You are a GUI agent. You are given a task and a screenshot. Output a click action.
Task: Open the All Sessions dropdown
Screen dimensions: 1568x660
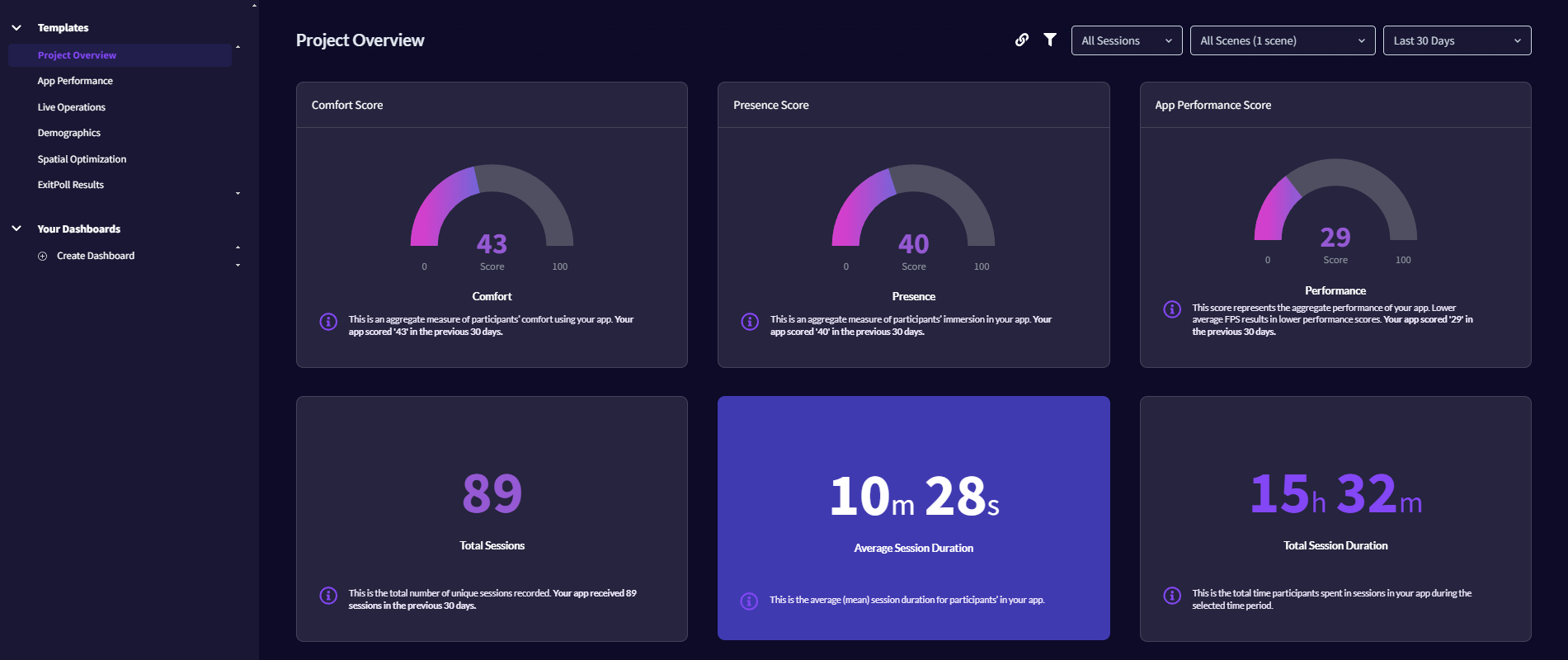pyautogui.click(x=1126, y=40)
